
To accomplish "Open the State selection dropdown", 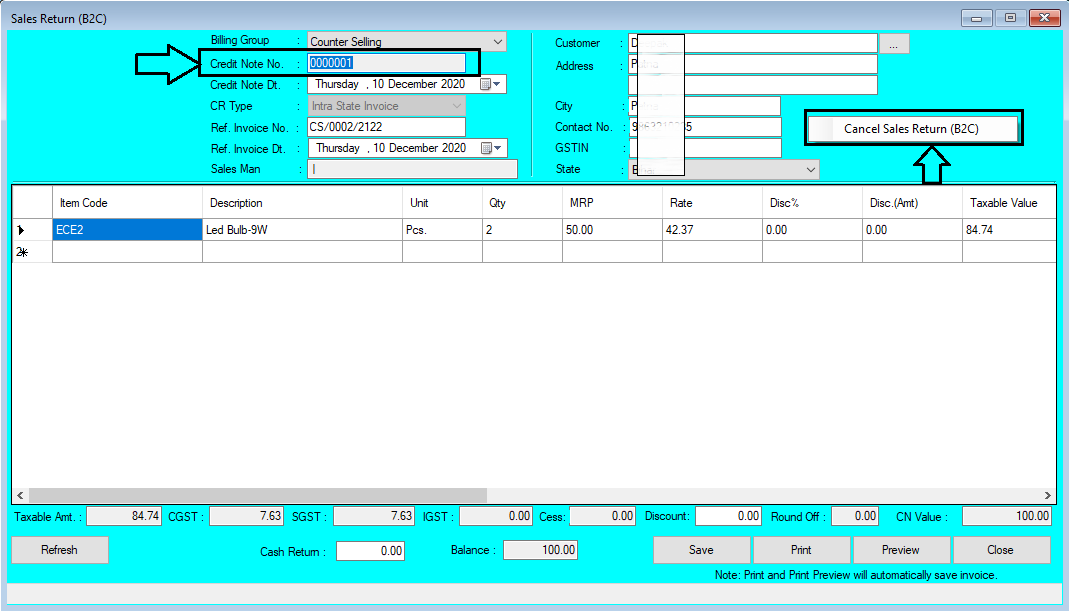I will click(809, 169).
